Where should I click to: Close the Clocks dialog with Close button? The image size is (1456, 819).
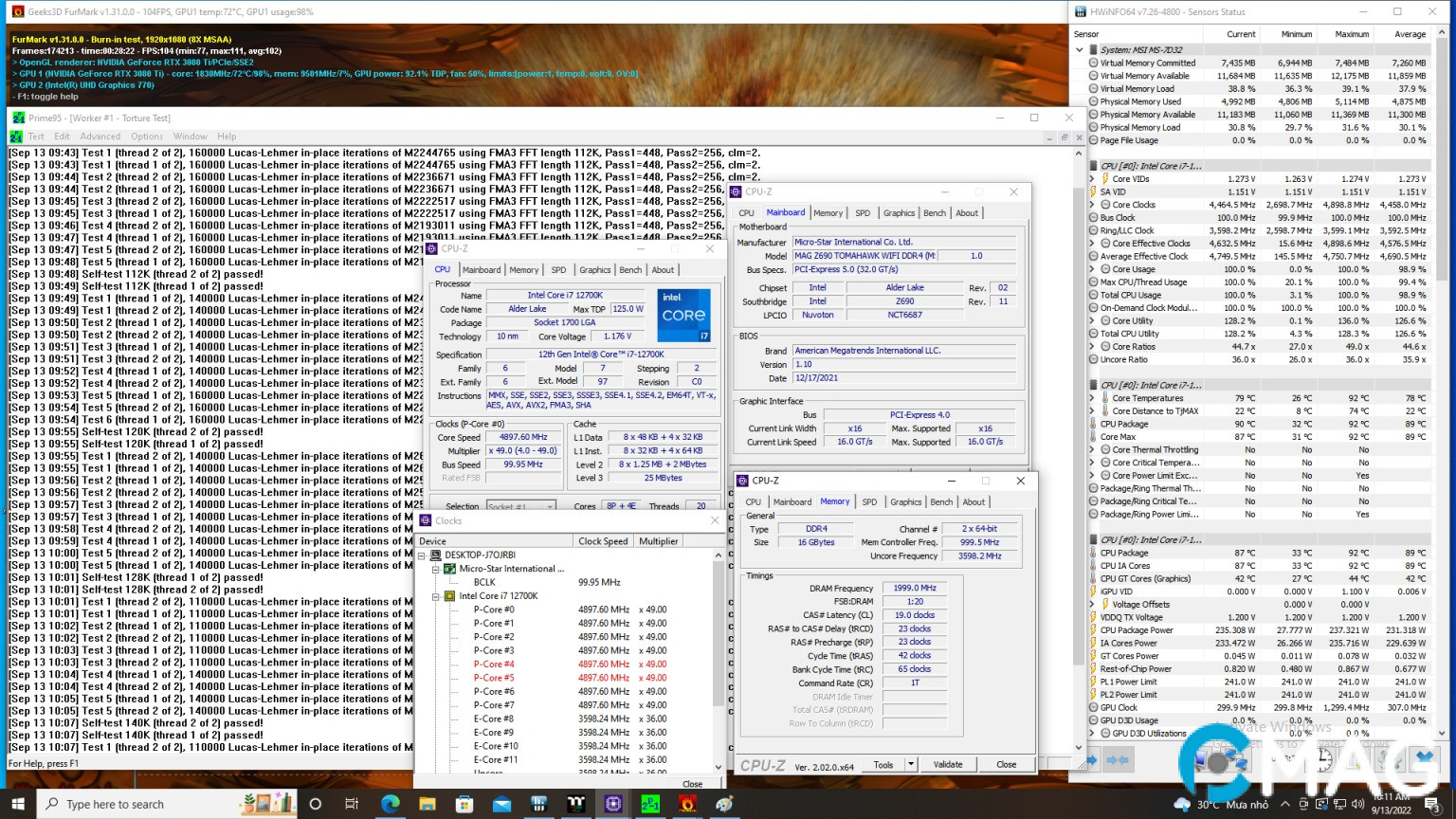pos(692,784)
